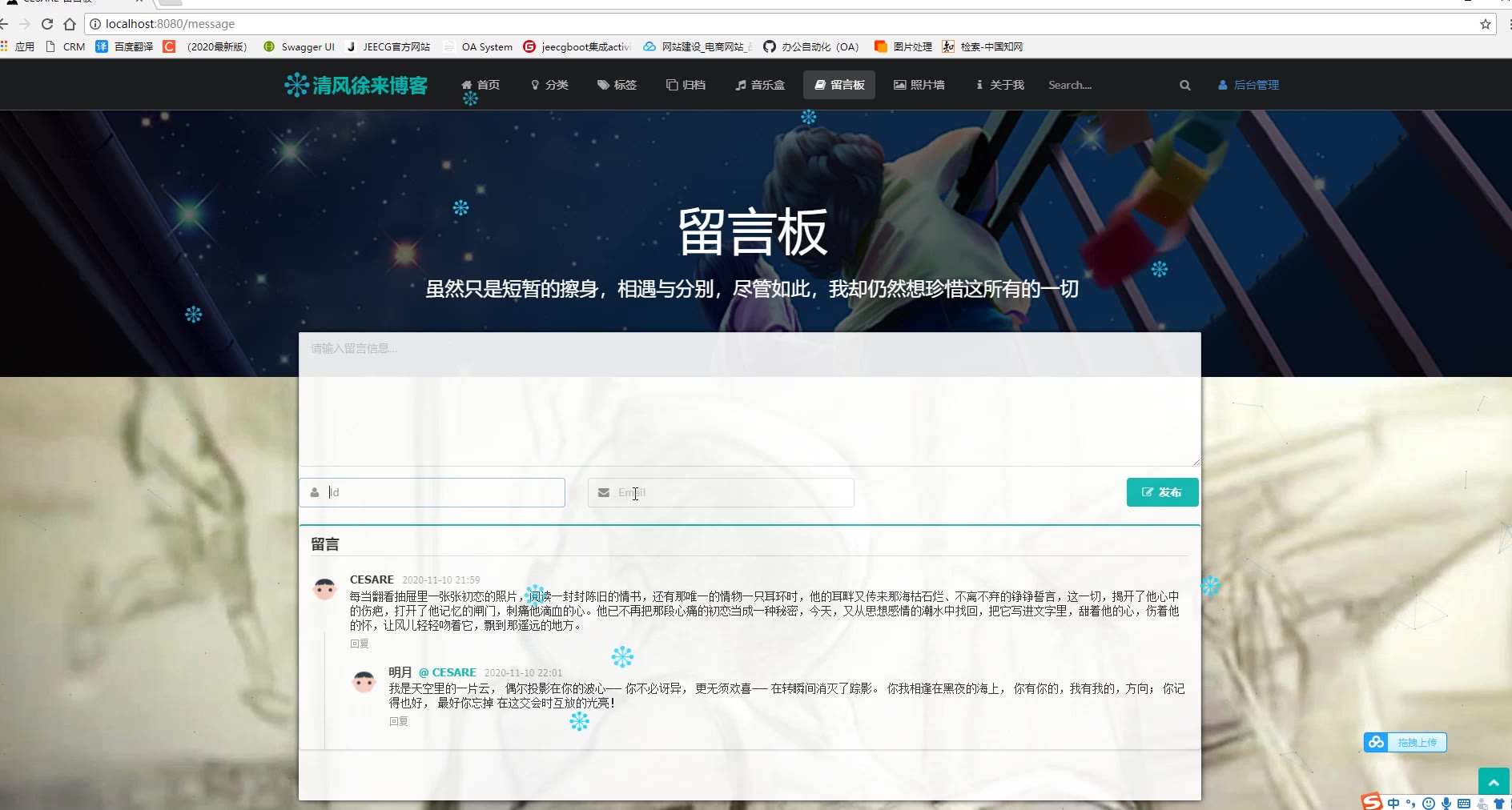Open the GitHub 办公自动化 (OA) bookmark

(x=811, y=46)
